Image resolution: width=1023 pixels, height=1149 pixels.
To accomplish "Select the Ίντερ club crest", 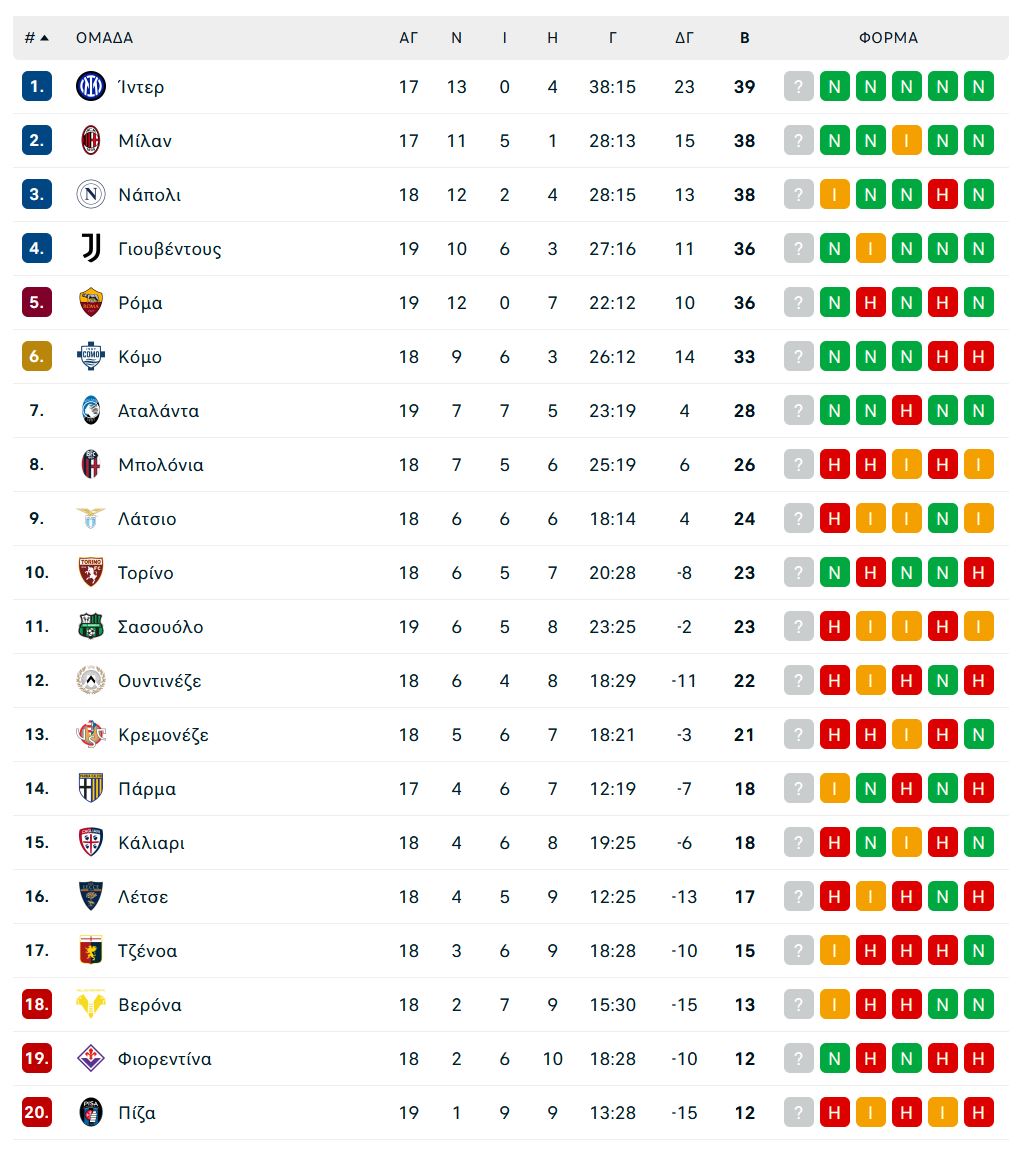I will (x=91, y=86).
